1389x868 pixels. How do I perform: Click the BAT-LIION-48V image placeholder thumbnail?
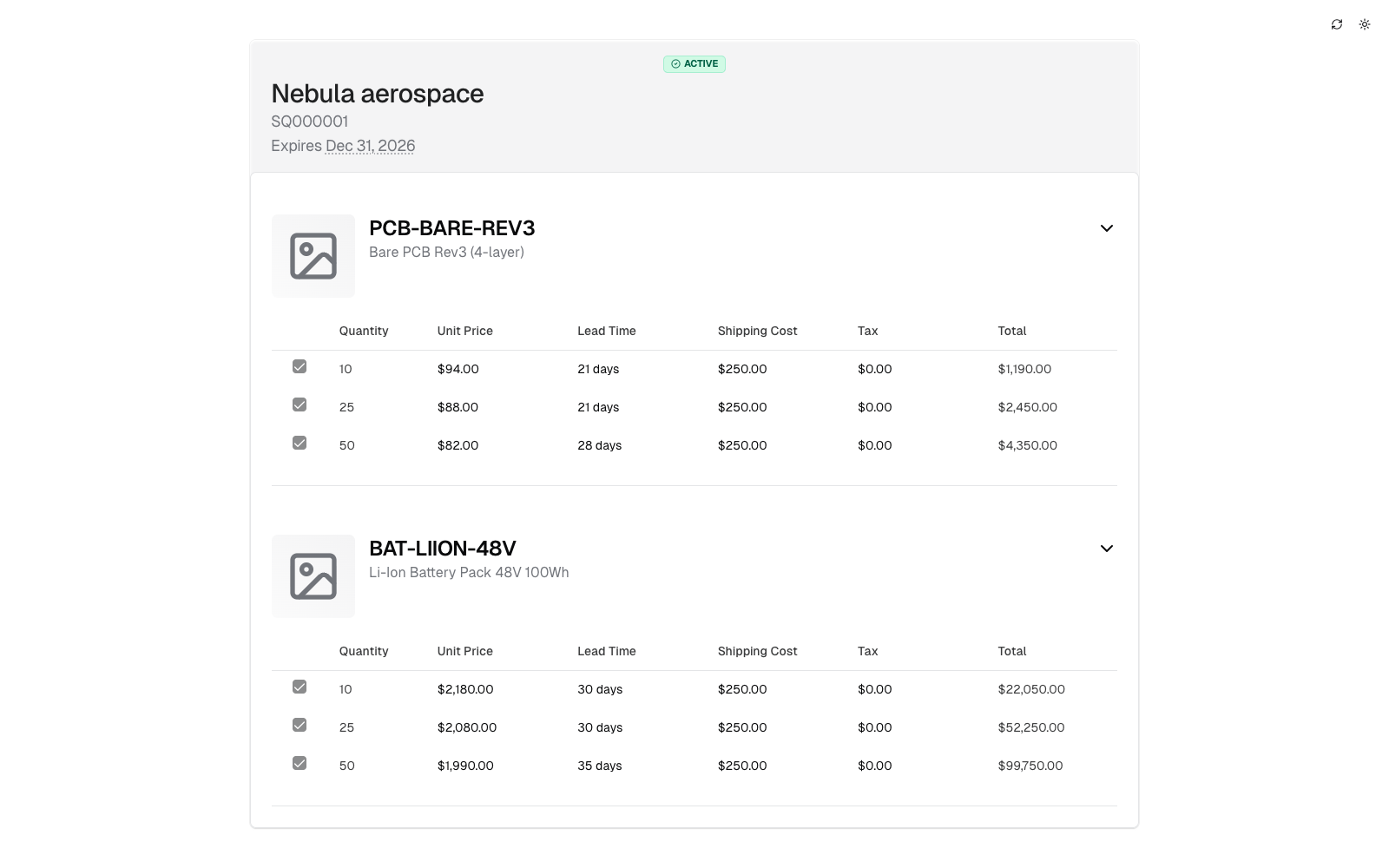coord(313,576)
